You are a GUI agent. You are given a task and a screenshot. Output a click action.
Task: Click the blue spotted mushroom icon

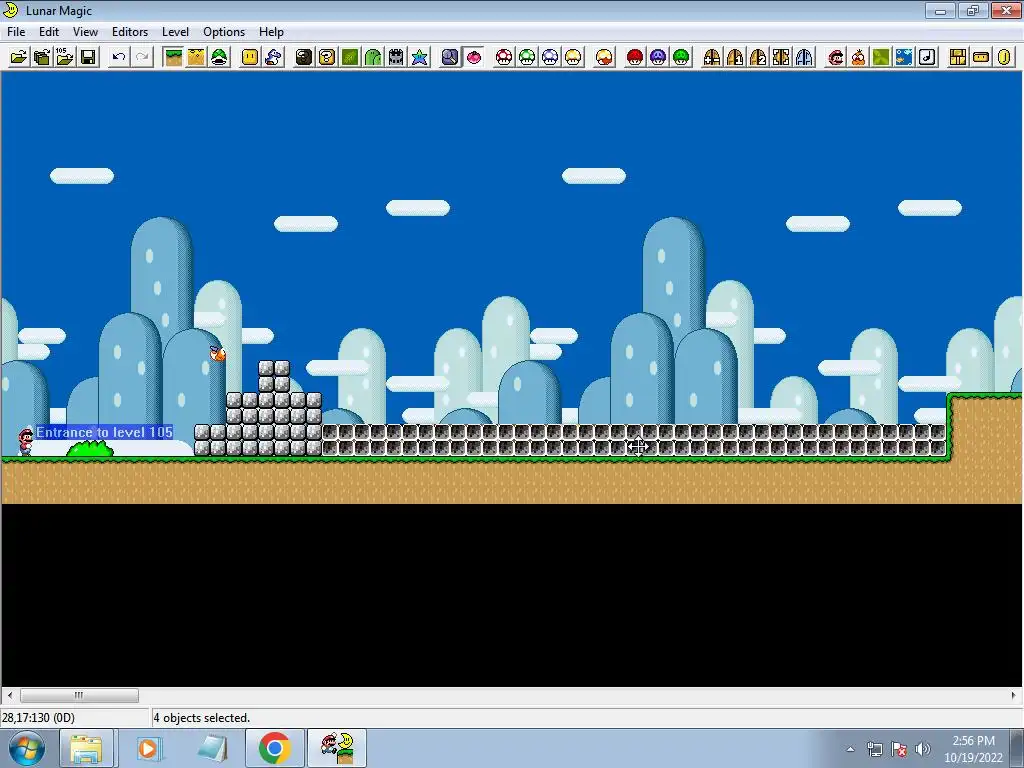pyautogui.click(x=550, y=57)
